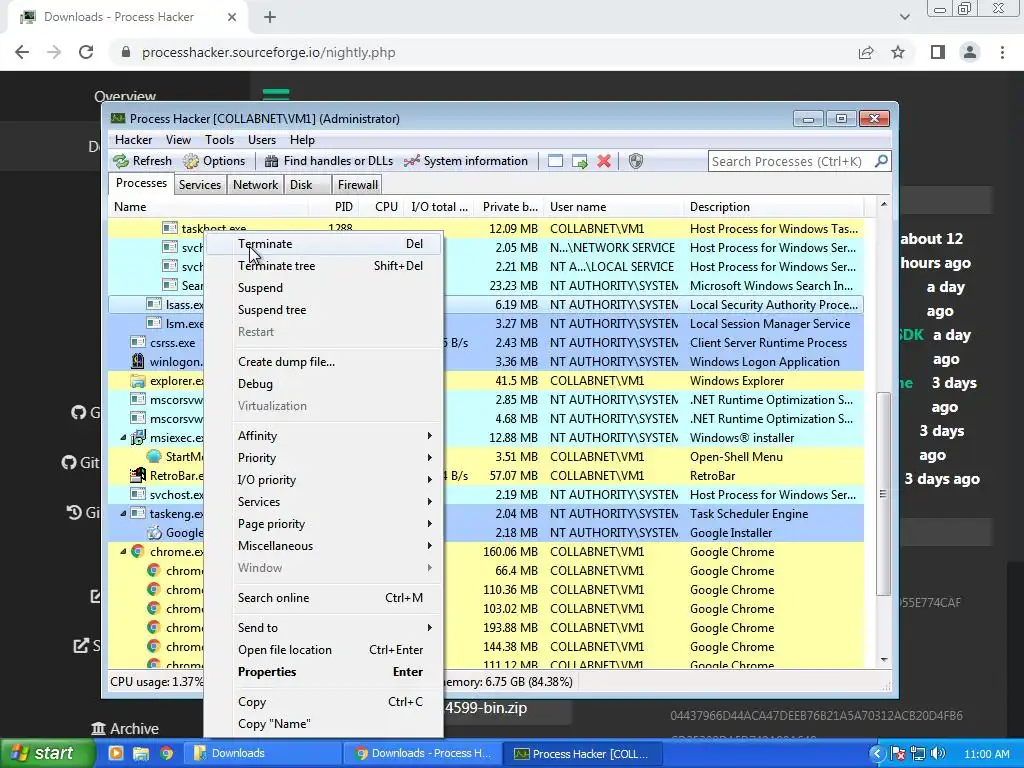Open Properties from the context menu
The height and width of the screenshot is (768, 1024).
point(325,672)
